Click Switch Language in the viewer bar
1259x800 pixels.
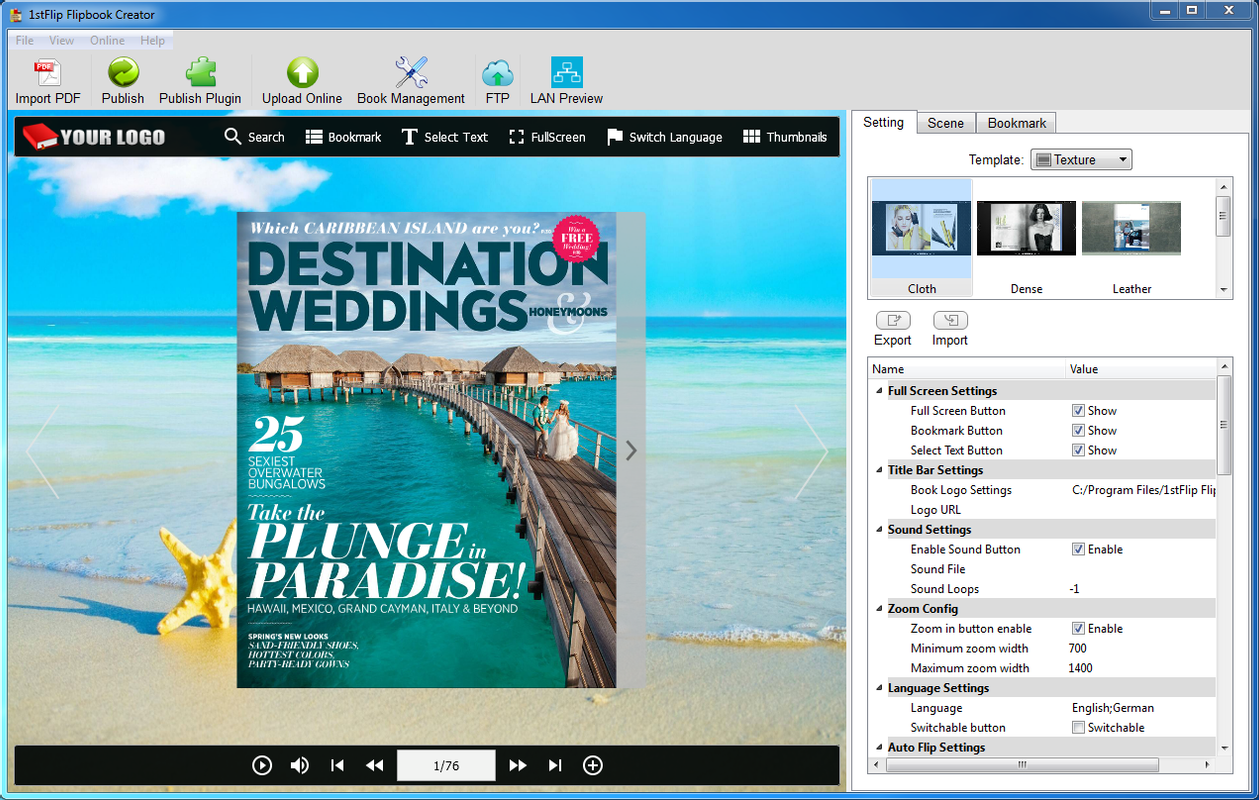(x=664, y=137)
